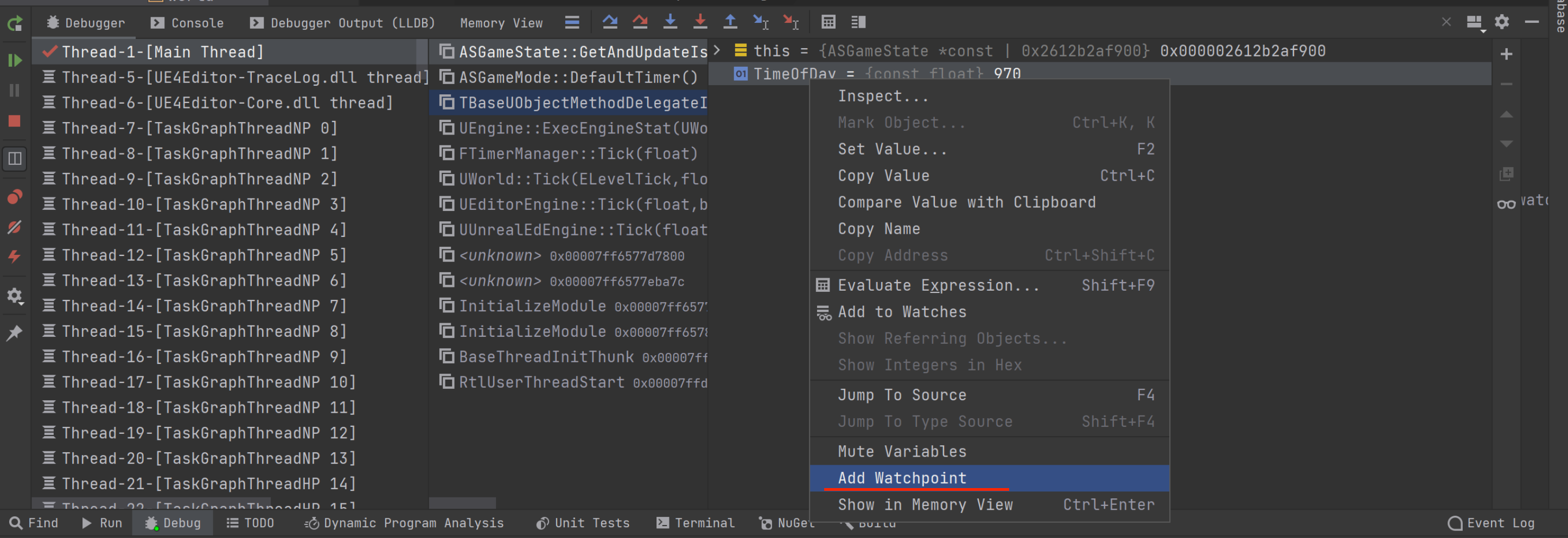The height and width of the screenshot is (538, 1568).
Task: Choose Evaluate Expression... in context menu
Action: pos(990,285)
